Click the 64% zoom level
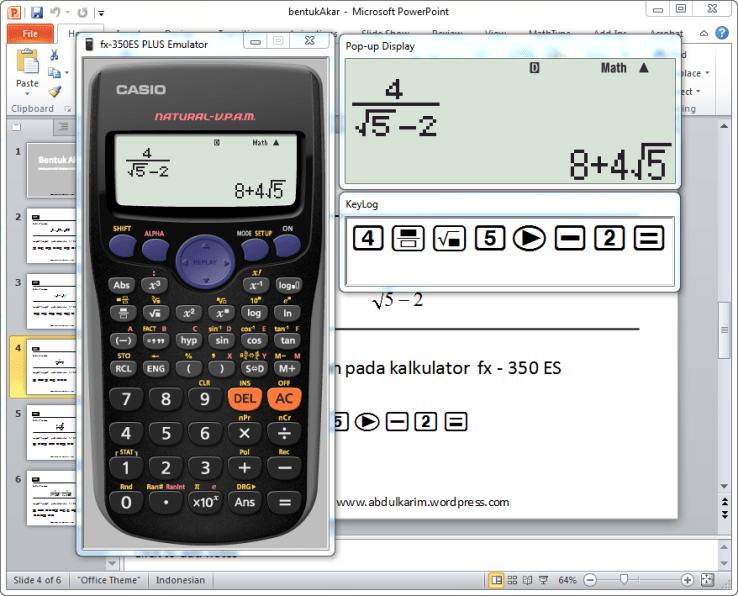This screenshot has height=596, width=738. coord(567,580)
